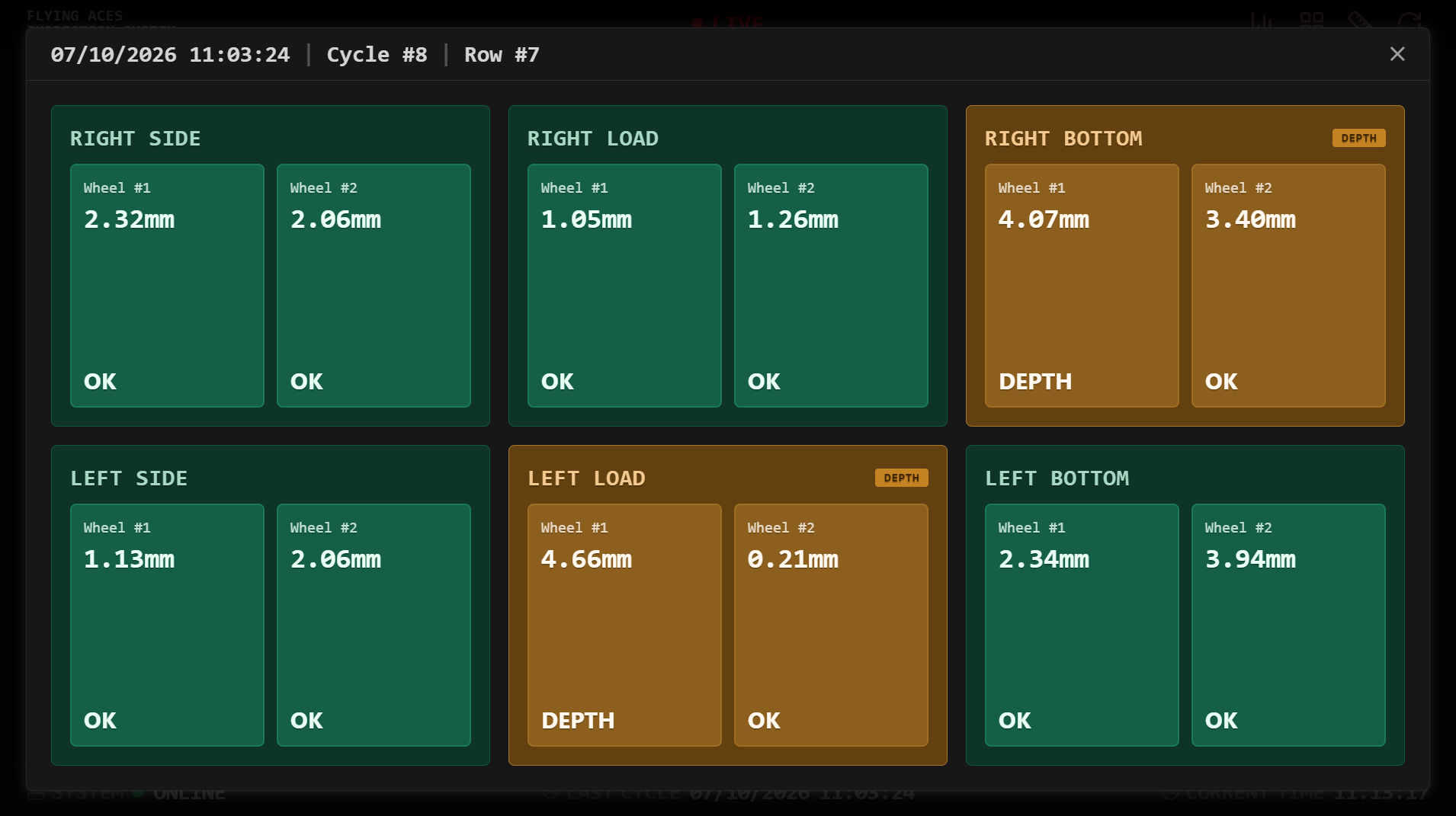Click OK status under Right Bottom Wheel #2
The height and width of the screenshot is (816, 1456).
coord(1221,381)
